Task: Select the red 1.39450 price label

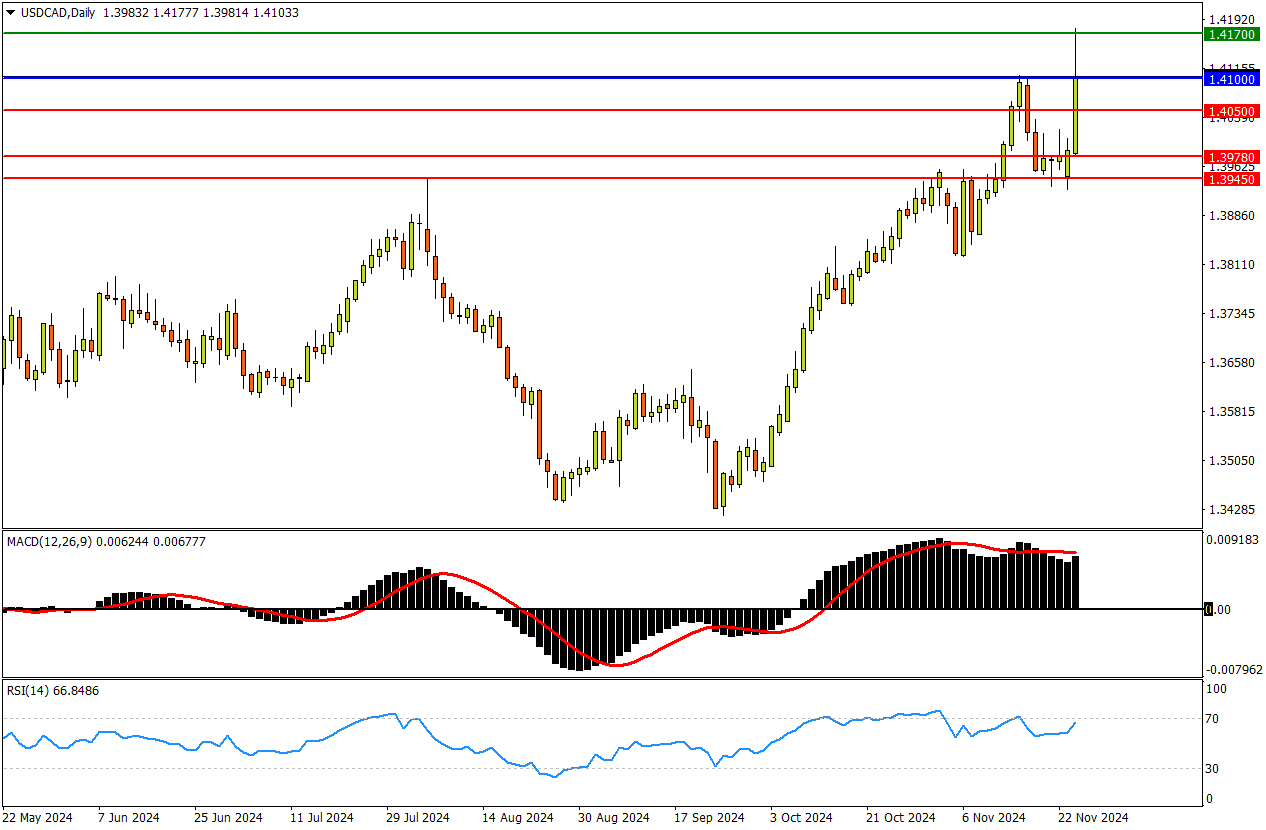Action: pyautogui.click(x=1231, y=178)
